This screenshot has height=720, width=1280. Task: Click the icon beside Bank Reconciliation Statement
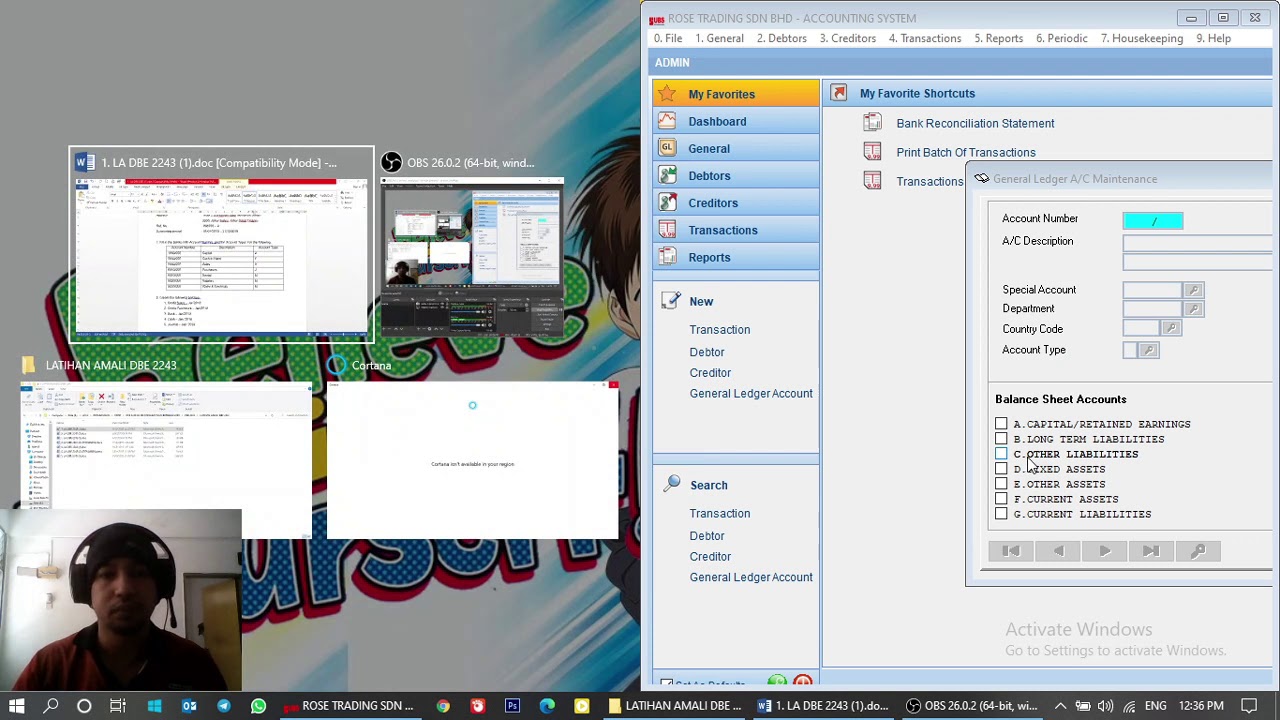(x=872, y=123)
